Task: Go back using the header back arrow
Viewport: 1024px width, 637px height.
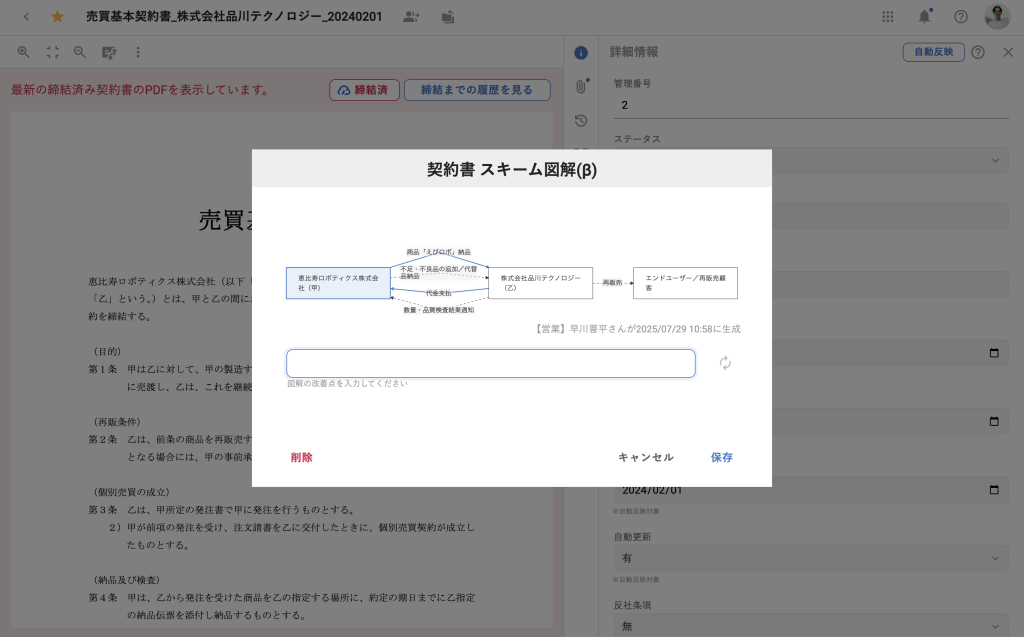Action: [26, 17]
